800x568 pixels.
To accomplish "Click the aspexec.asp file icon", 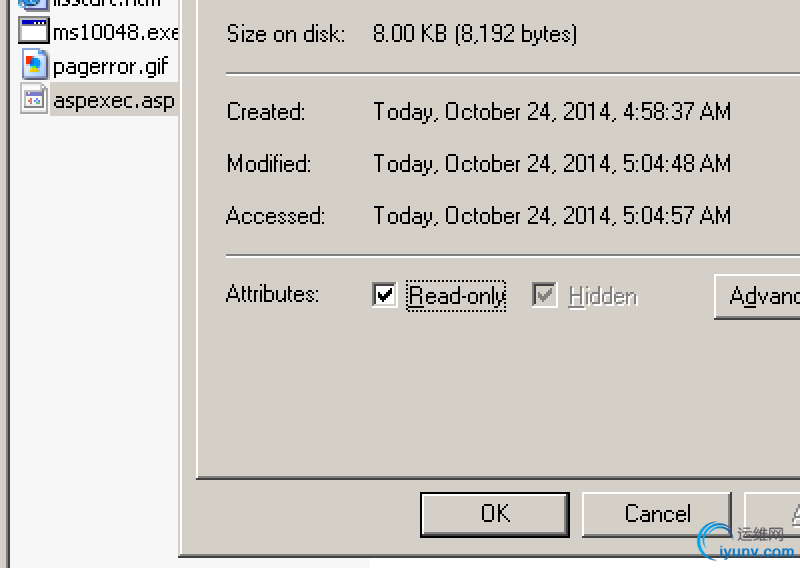I will coord(34,100).
